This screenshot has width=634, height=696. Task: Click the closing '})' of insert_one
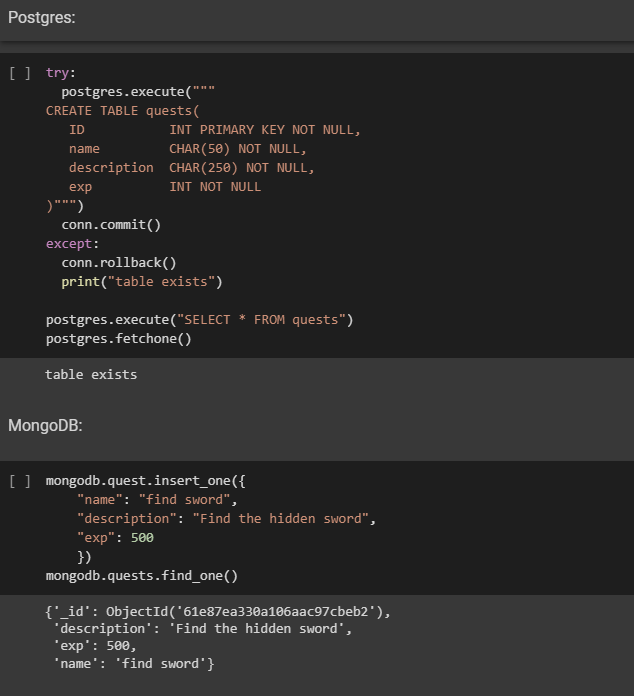84,557
